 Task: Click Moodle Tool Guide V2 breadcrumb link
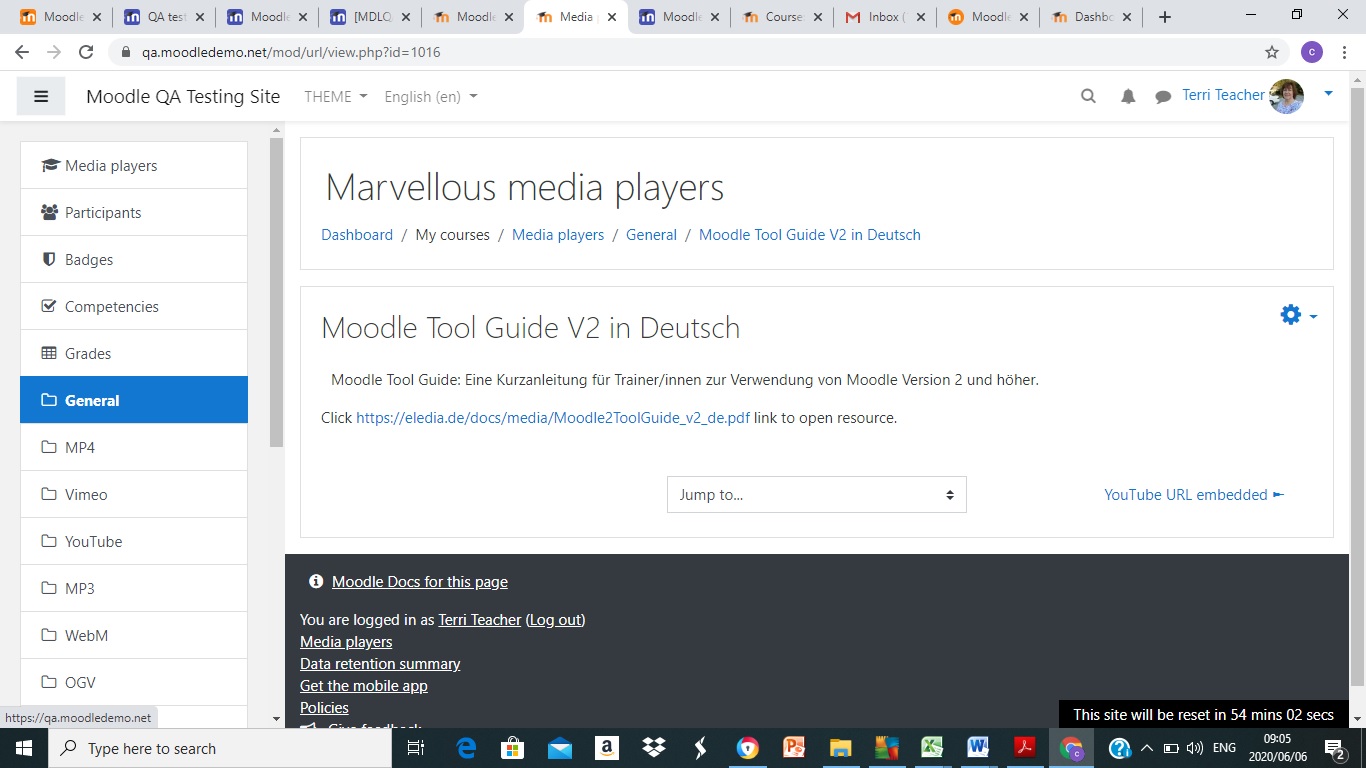click(x=810, y=235)
